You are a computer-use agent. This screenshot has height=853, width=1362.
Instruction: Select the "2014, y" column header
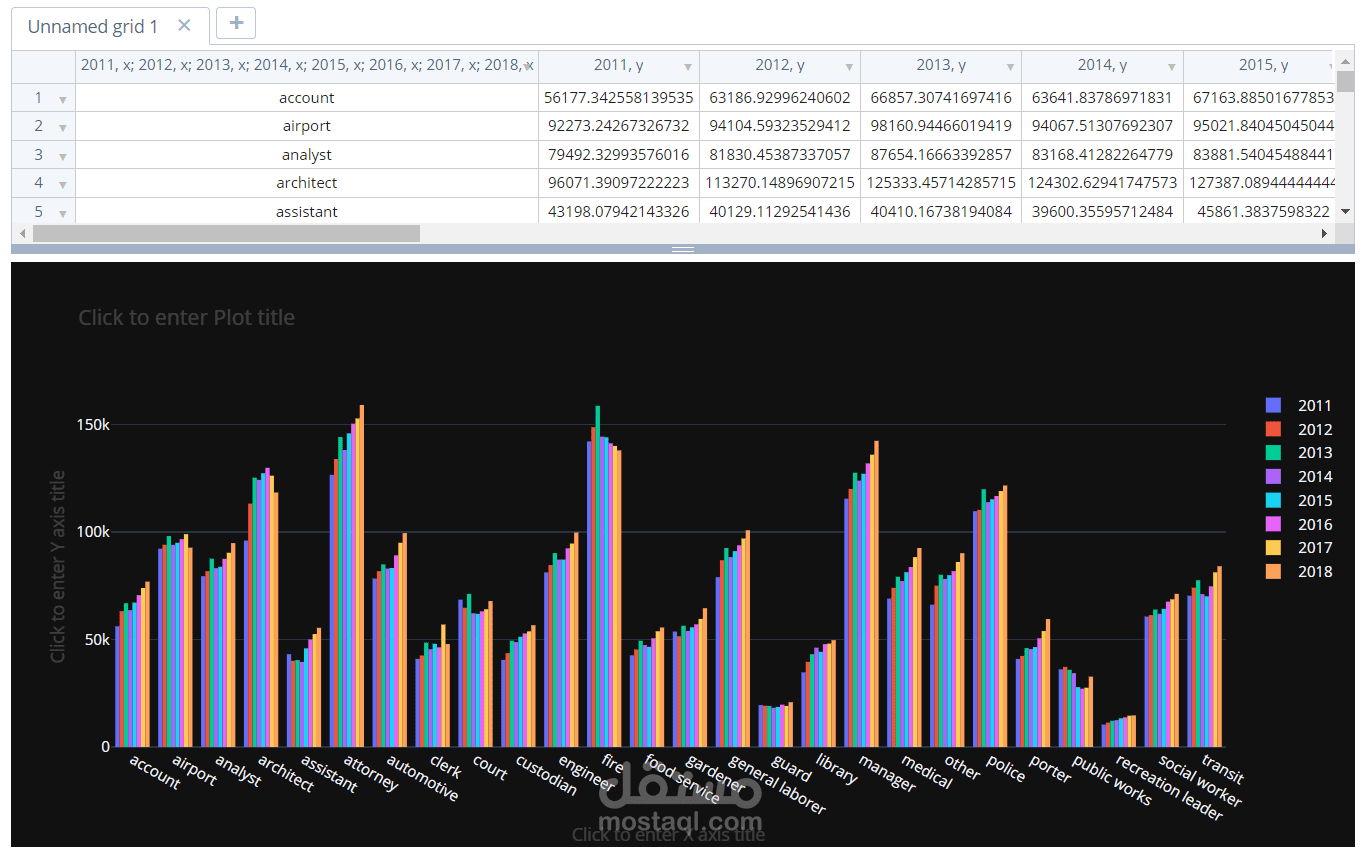tap(1102, 65)
